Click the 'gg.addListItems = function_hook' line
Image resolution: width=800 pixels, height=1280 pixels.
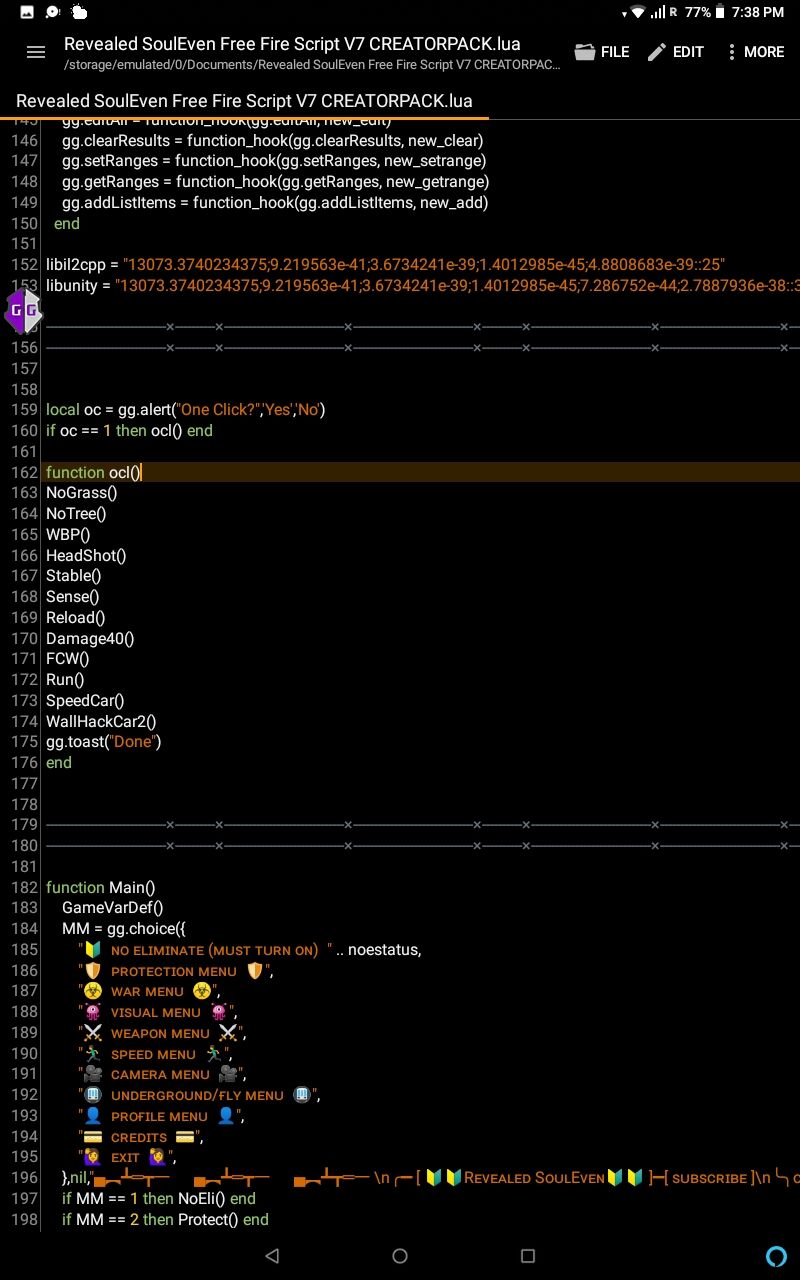point(275,203)
